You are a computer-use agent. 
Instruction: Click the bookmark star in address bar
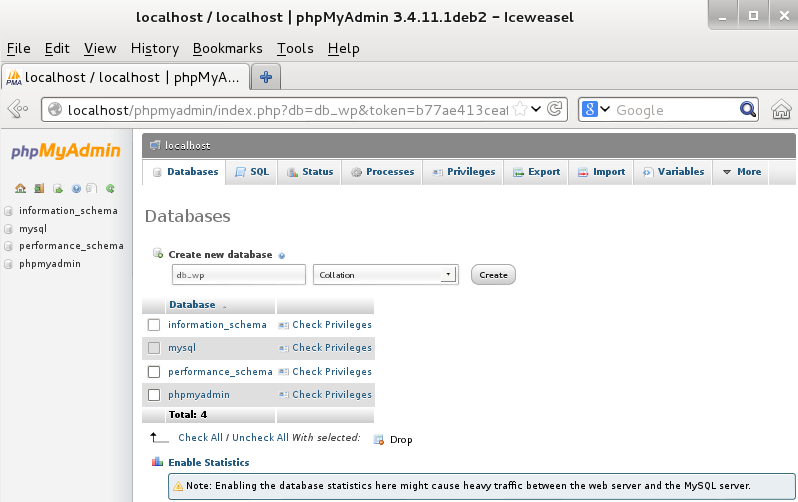click(520, 109)
